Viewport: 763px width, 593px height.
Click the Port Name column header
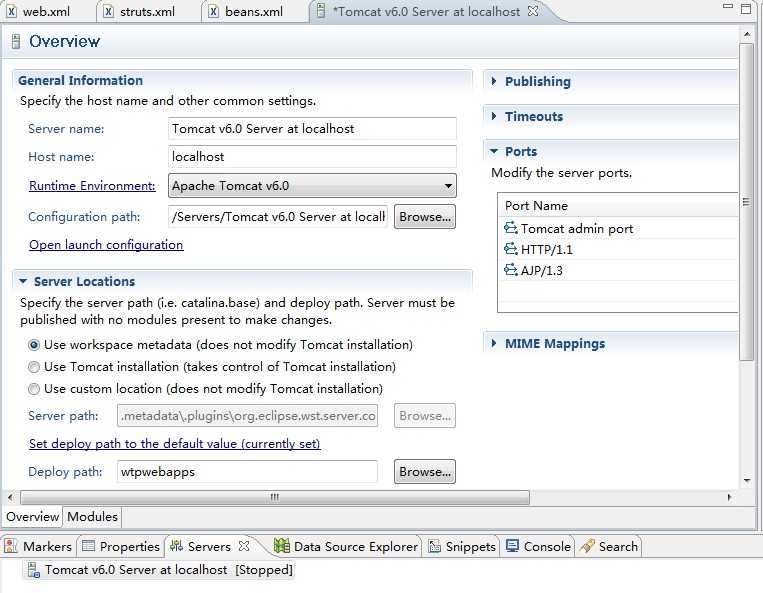coord(618,205)
